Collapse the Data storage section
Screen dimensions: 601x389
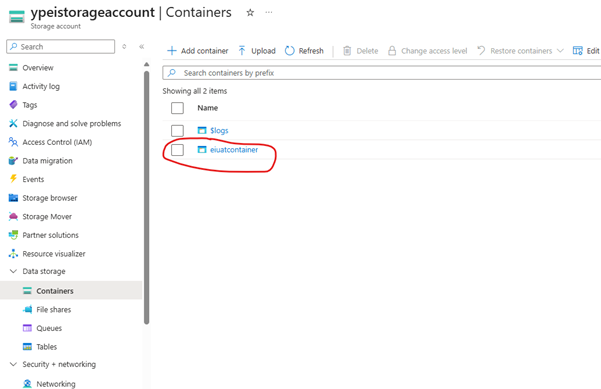13,271
